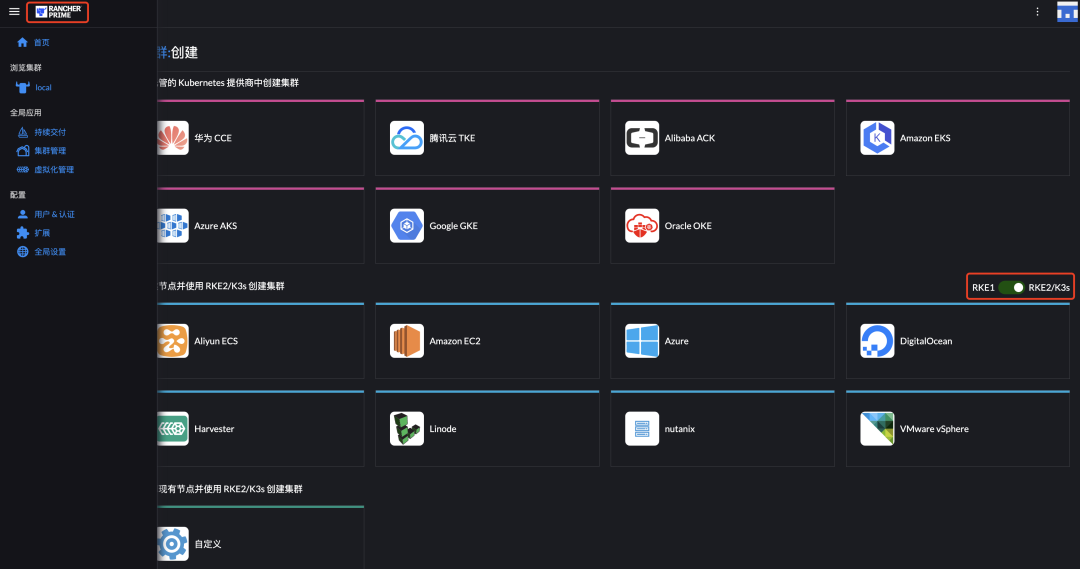Select the RKE1 label

coord(983,287)
